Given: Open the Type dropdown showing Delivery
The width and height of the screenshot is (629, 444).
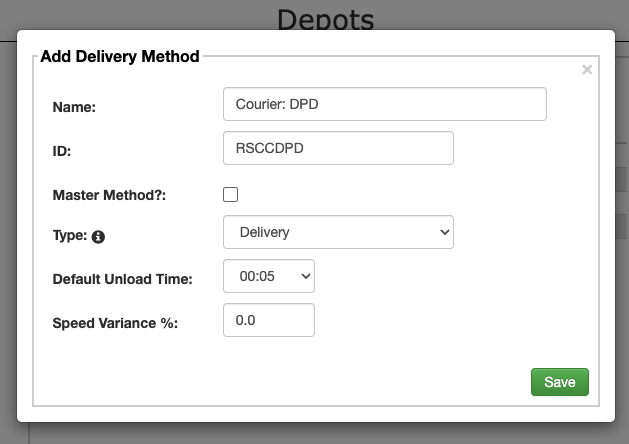Looking at the screenshot, I should [x=338, y=232].
